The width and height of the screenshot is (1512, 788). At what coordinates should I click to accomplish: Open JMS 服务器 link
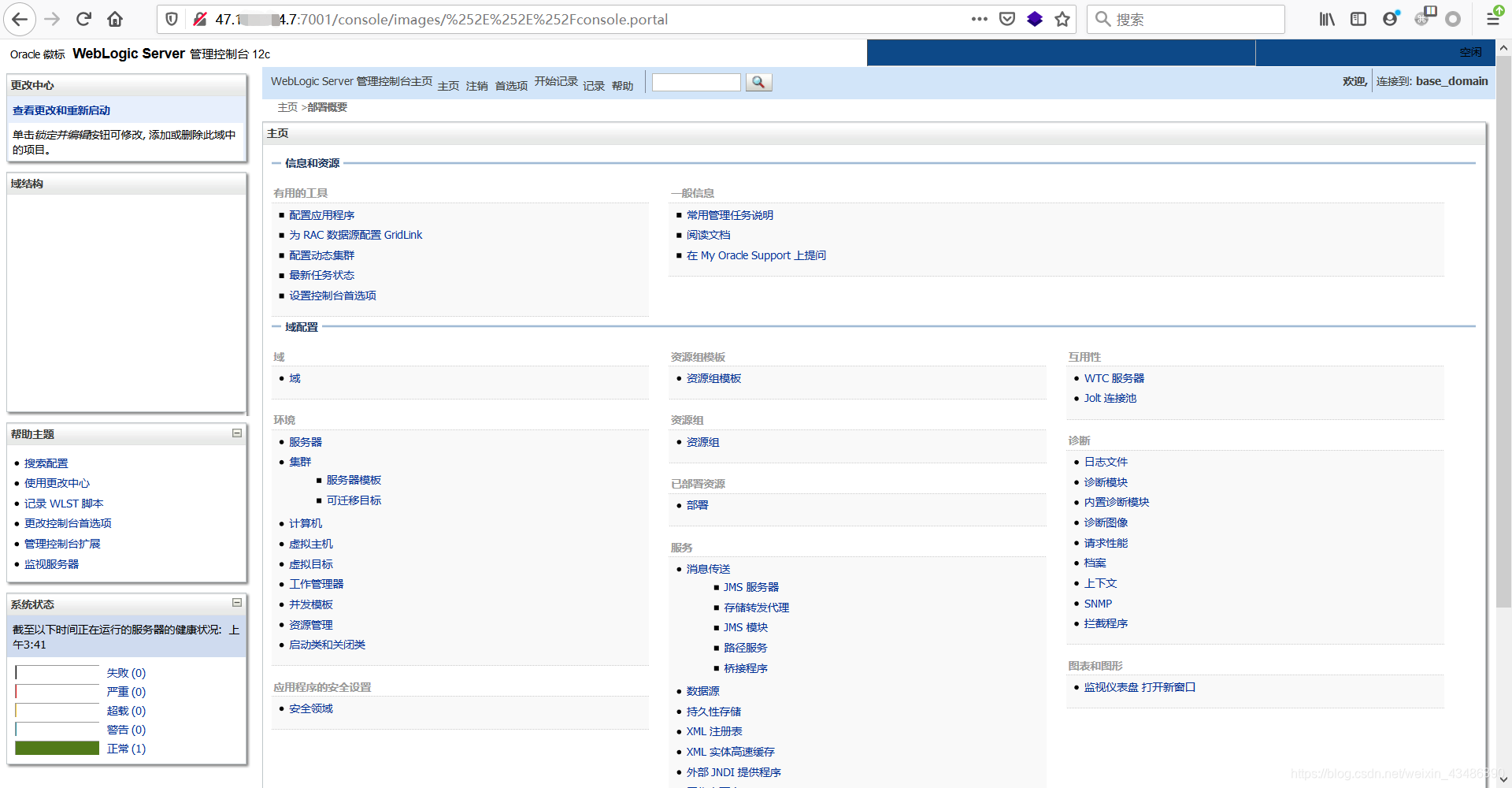751,587
